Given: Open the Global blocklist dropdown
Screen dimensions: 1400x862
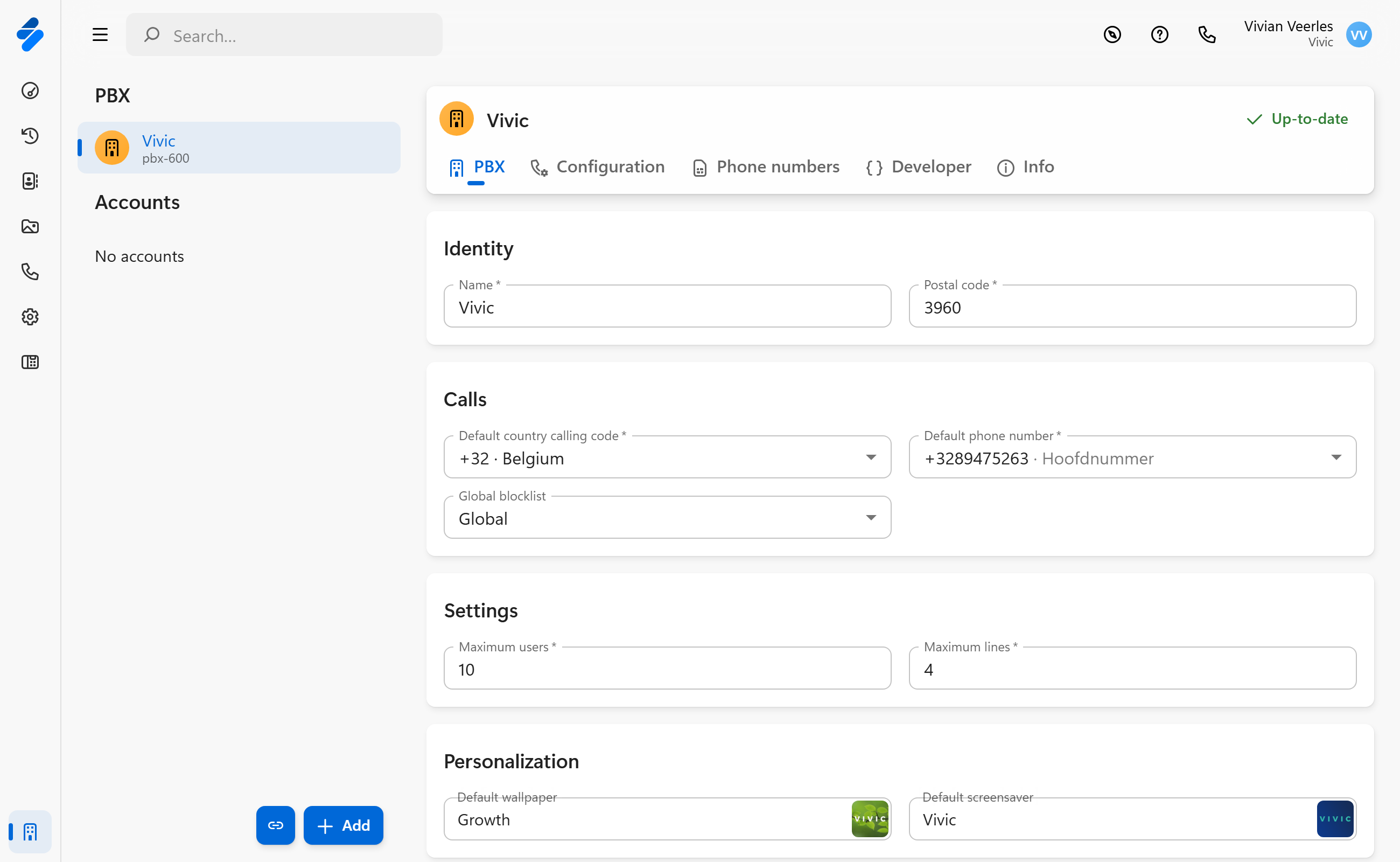Looking at the screenshot, I should click(x=870, y=518).
